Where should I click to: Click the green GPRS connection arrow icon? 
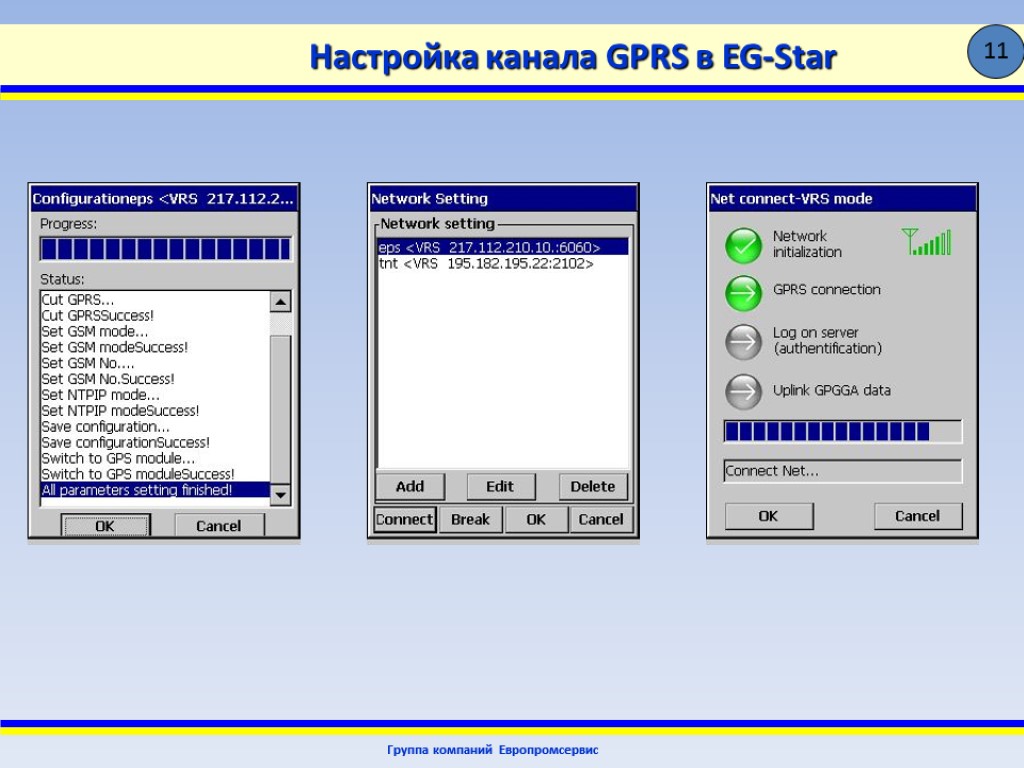click(x=743, y=293)
